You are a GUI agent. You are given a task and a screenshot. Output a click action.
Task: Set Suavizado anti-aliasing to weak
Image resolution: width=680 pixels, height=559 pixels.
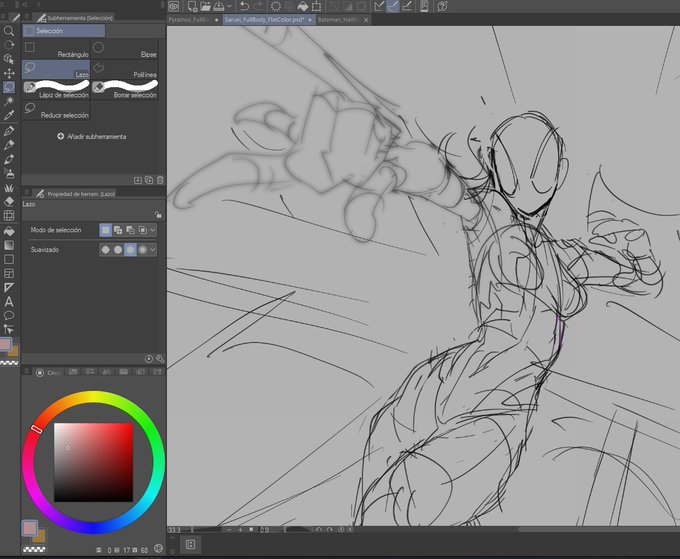pos(118,250)
